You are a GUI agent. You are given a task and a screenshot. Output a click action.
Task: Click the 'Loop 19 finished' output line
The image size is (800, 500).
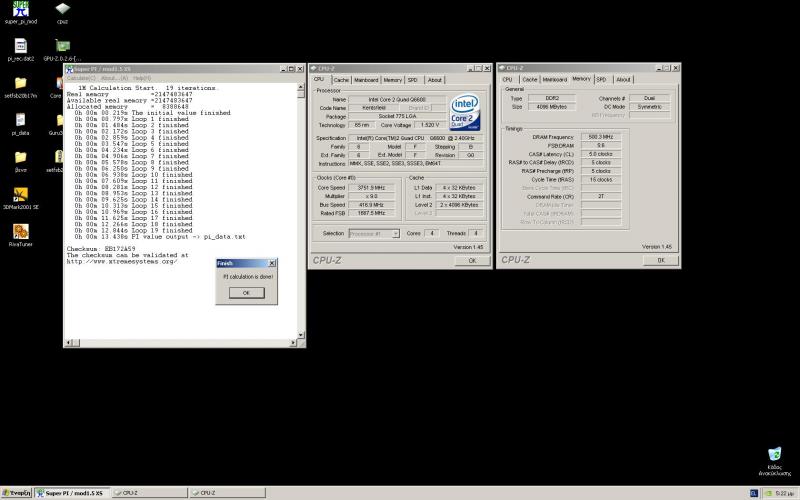133,230
